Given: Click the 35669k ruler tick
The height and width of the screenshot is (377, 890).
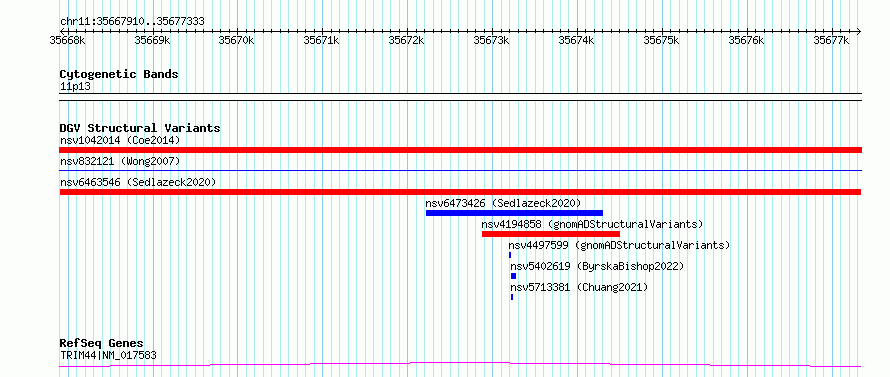Looking at the screenshot, I should pyautogui.click(x=153, y=40).
